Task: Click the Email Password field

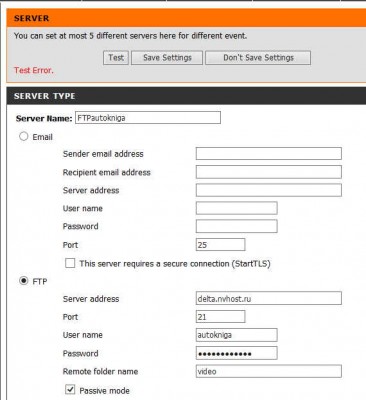Action: pyautogui.click(x=237, y=226)
